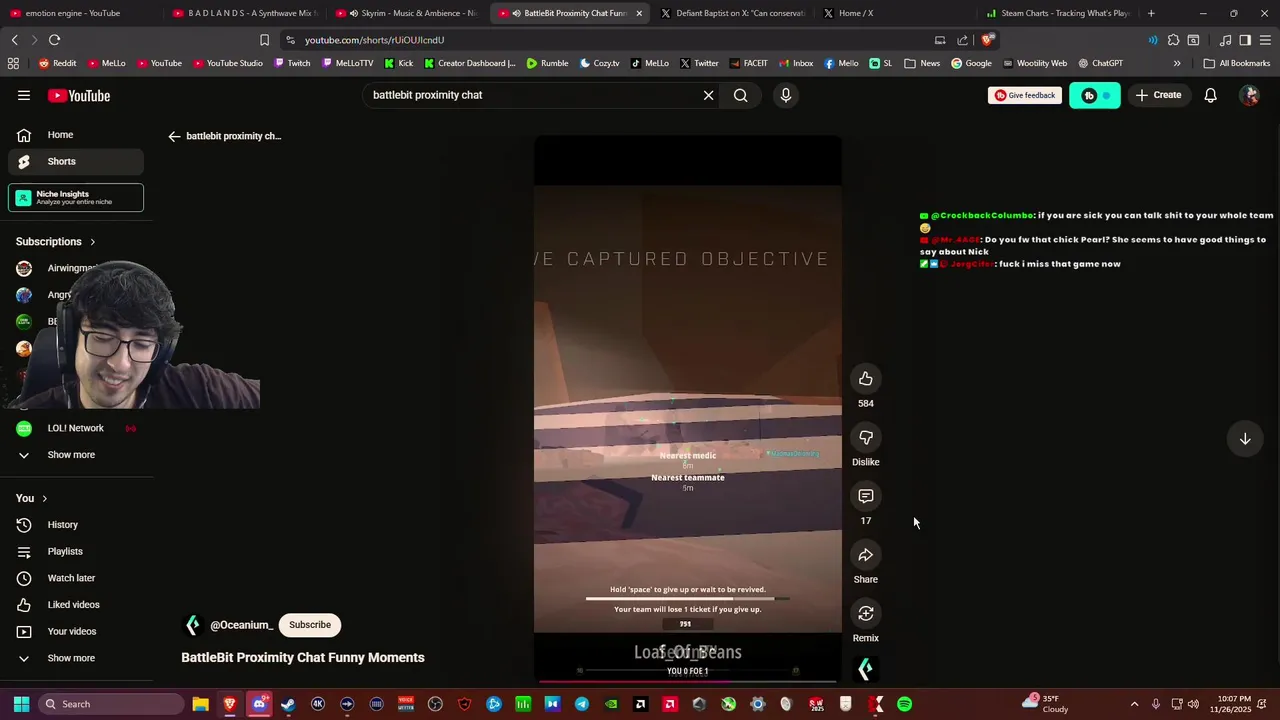Open Steam from the taskbar
The height and width of the screenshot is (720, 1280).
tap(288, 704)
